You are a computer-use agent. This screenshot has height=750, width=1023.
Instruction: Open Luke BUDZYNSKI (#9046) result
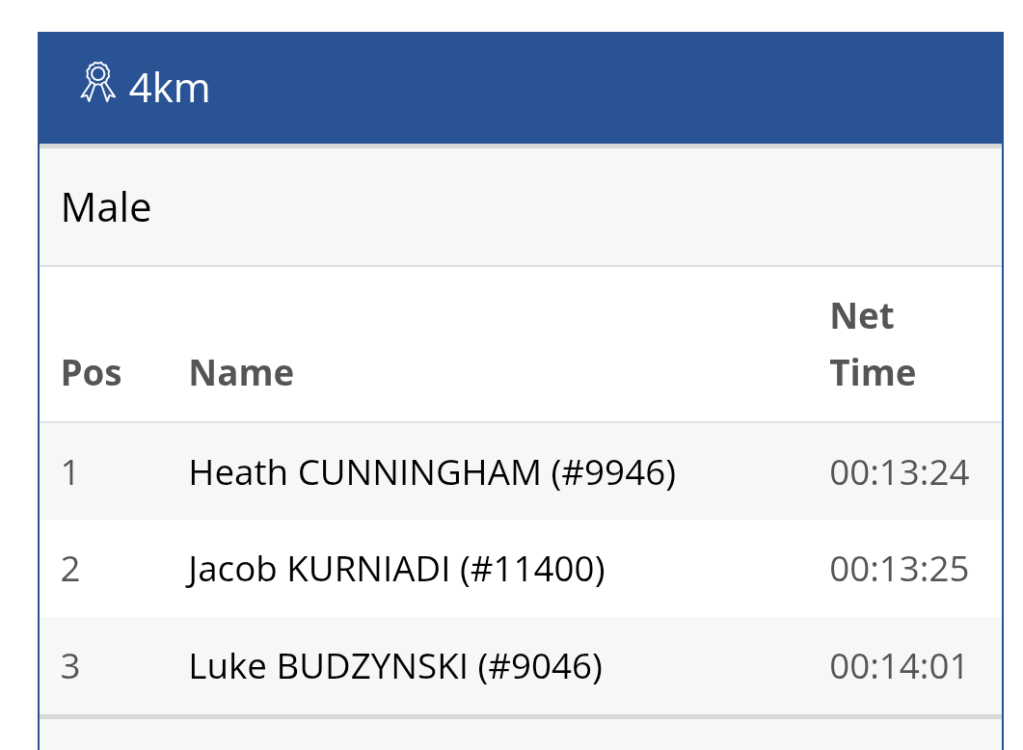tap(395, 667)
